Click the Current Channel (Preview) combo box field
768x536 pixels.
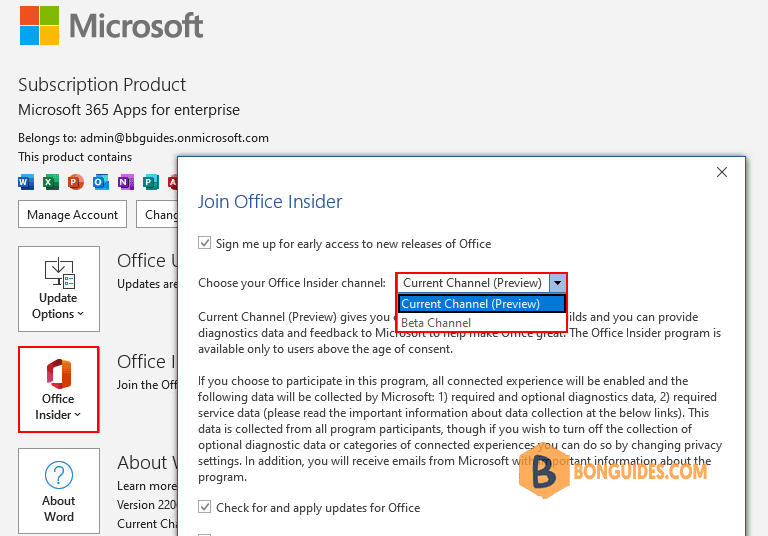click(473, 283)
